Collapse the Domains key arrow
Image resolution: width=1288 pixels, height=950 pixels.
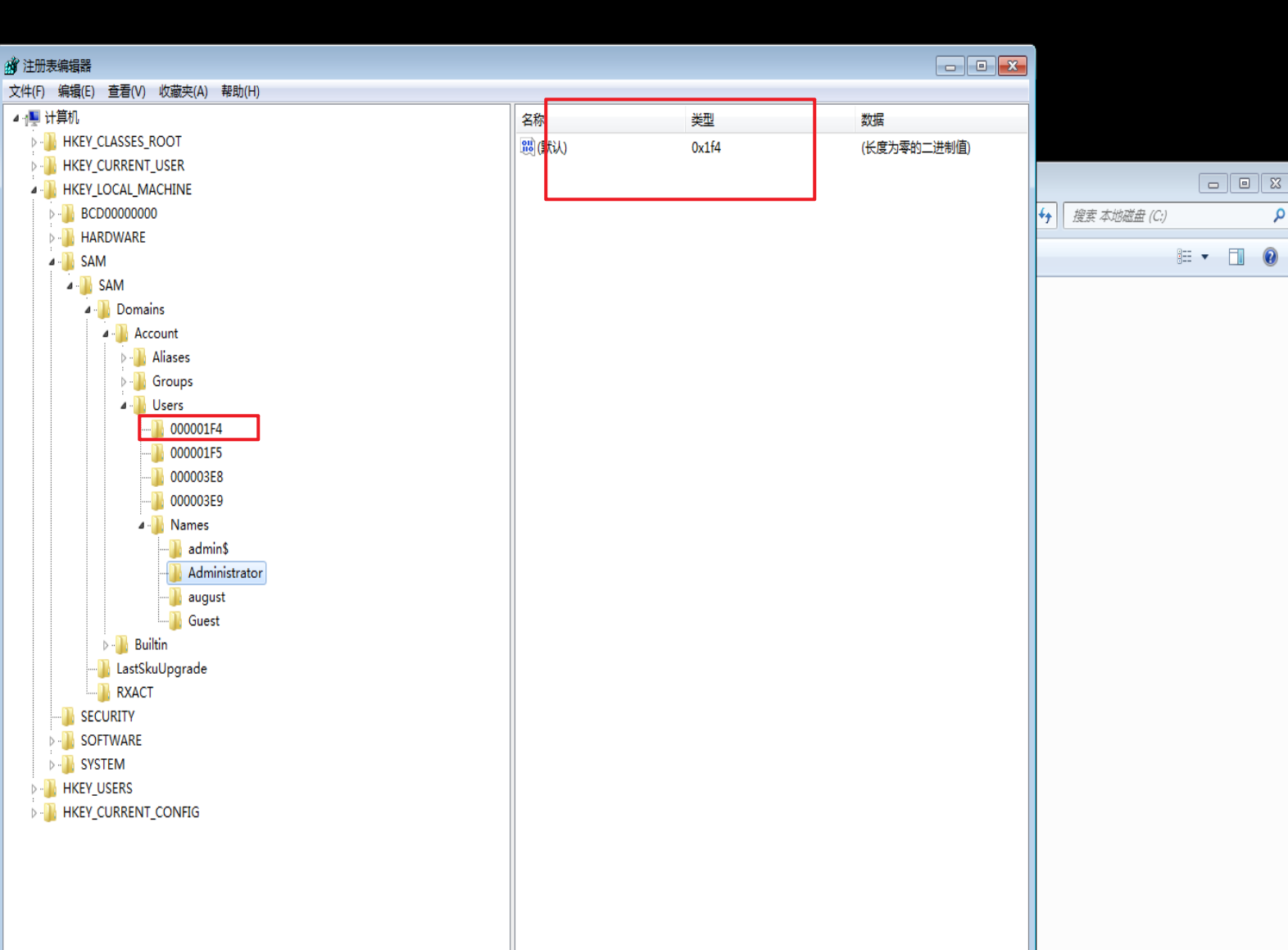pos(88,310)
